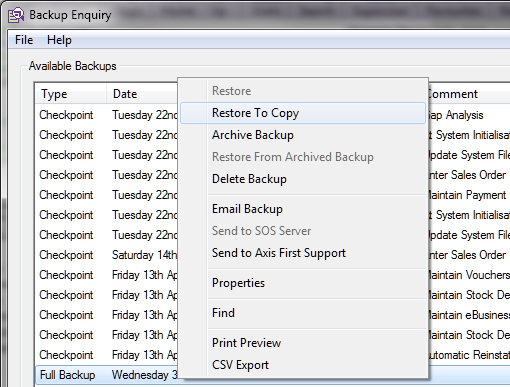Select the first Tuesday 22nd Checkpoint row
The width and height of the screenshot is (510, 387).
(x=273, y=115)
